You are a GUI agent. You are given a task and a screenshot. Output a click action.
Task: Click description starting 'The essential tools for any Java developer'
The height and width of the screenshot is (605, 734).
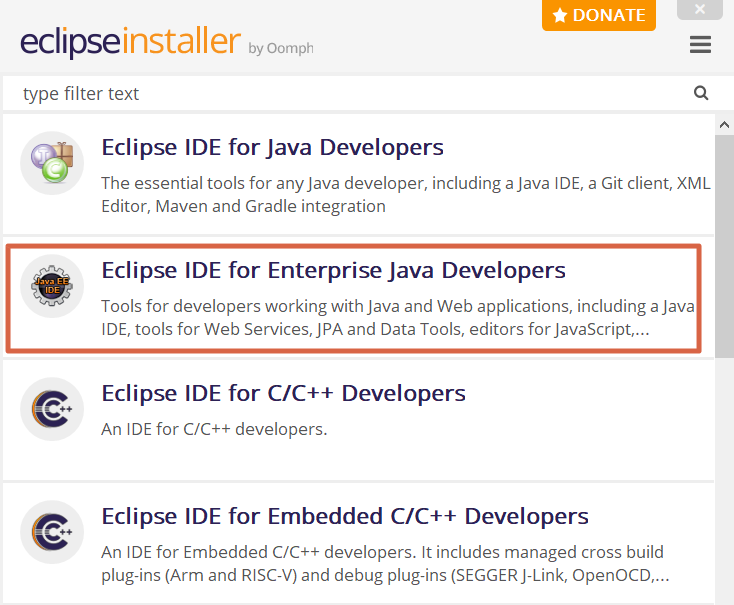tap(406, 195)
